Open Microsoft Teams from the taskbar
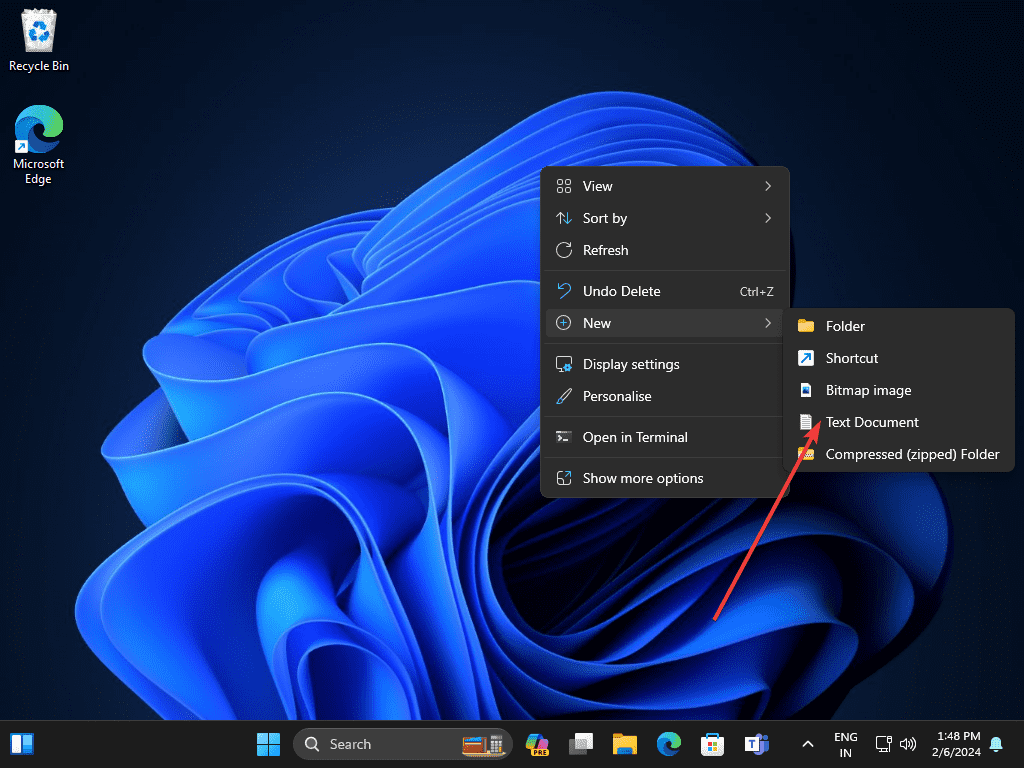The width and height of the screenshot is (1024, 768). coord(756,744)
